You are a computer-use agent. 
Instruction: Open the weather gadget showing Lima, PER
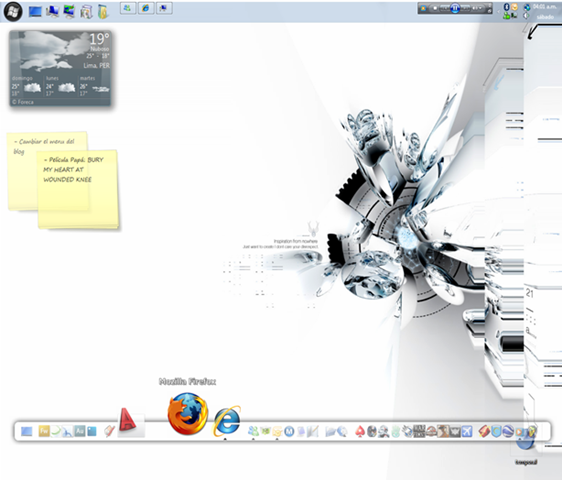coord(60,68)
